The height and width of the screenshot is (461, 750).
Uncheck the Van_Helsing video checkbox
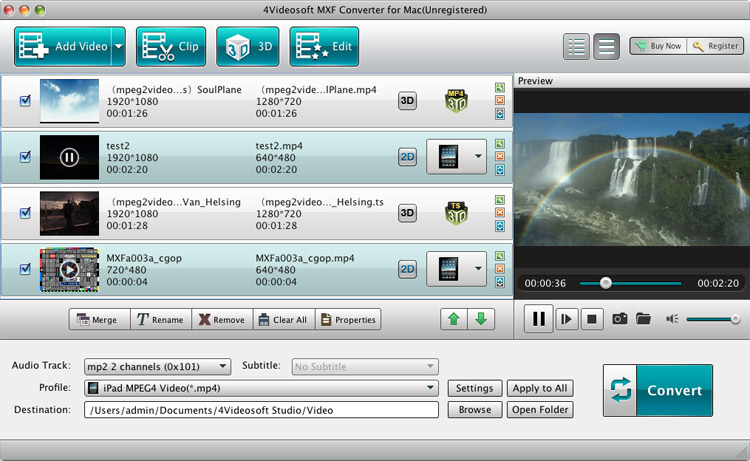(25, 212)
